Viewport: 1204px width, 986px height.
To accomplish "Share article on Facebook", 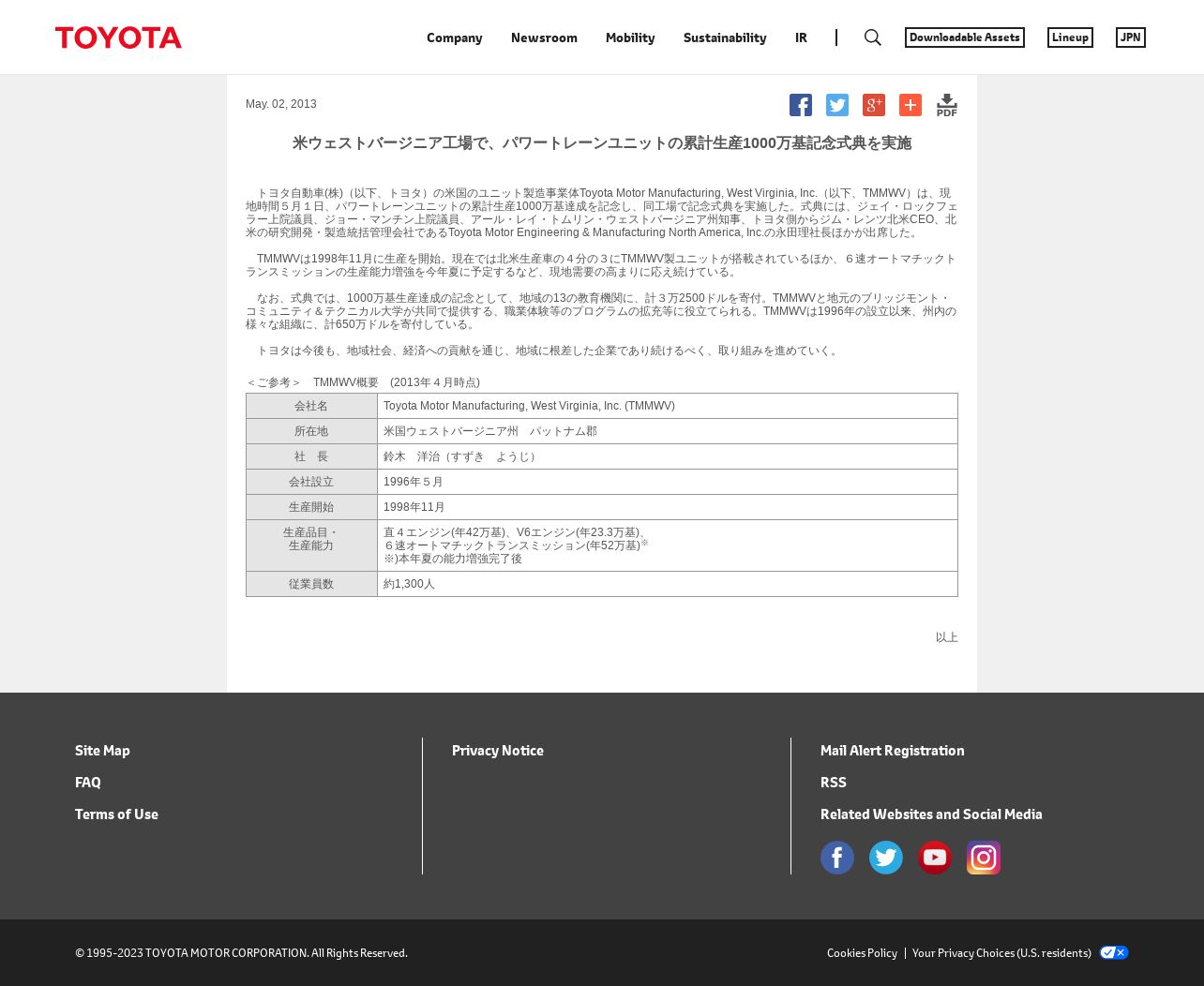I will pyautogui.click(x=801, y=105).
